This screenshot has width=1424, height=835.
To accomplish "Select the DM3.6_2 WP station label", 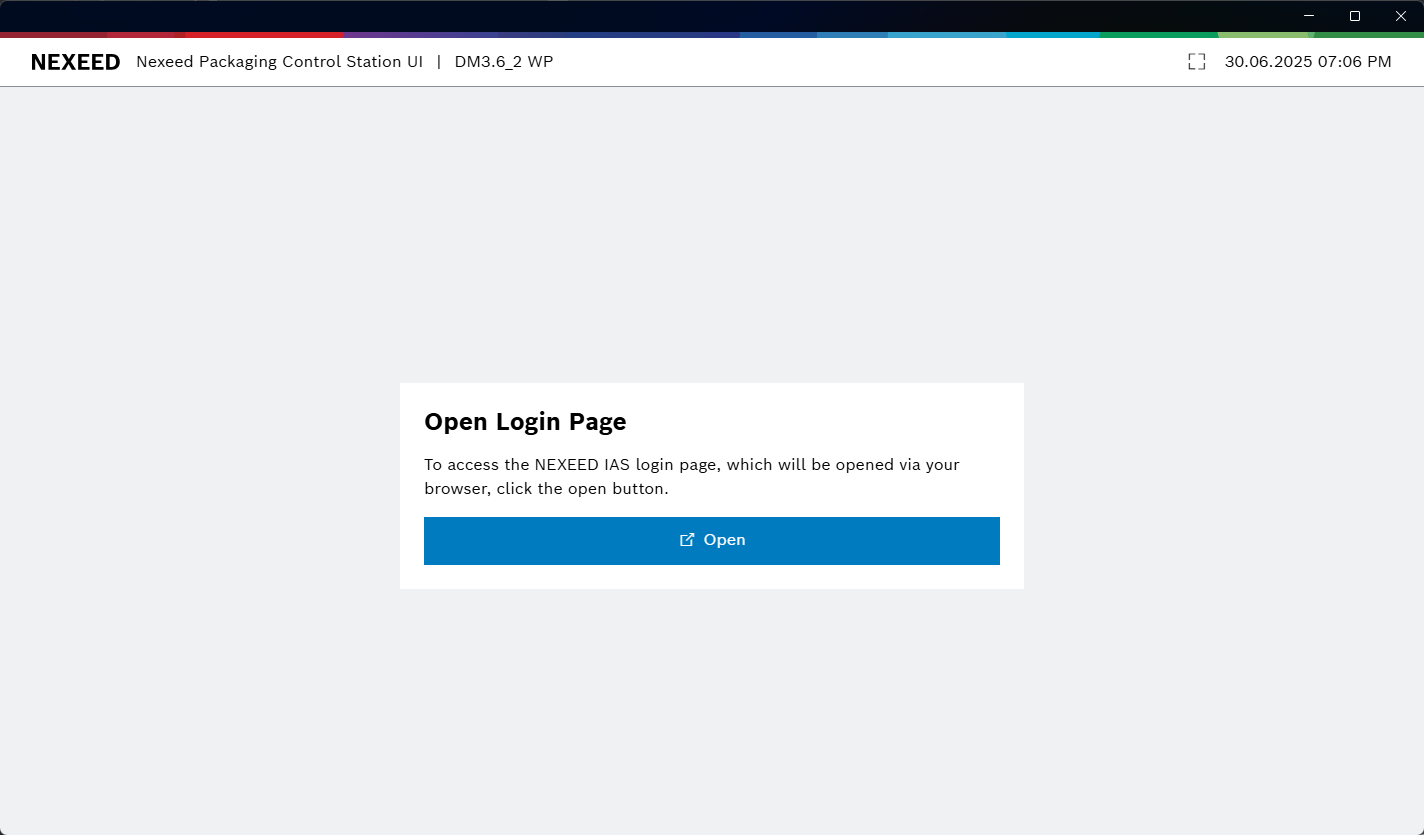I will point(503,62).
